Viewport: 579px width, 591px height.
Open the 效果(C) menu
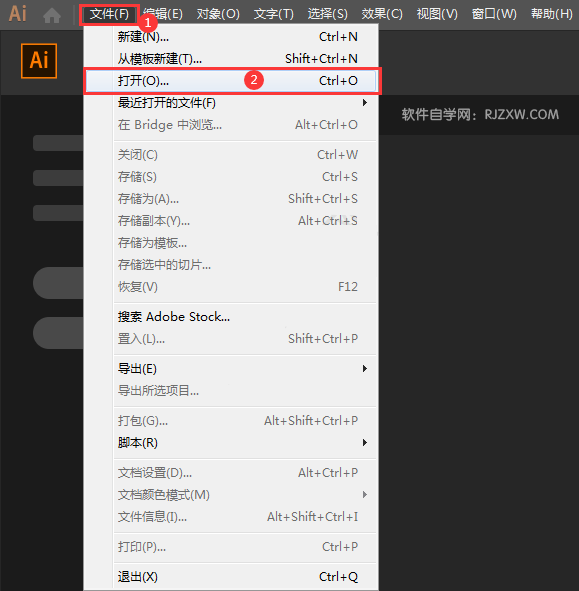coord(382,14)
